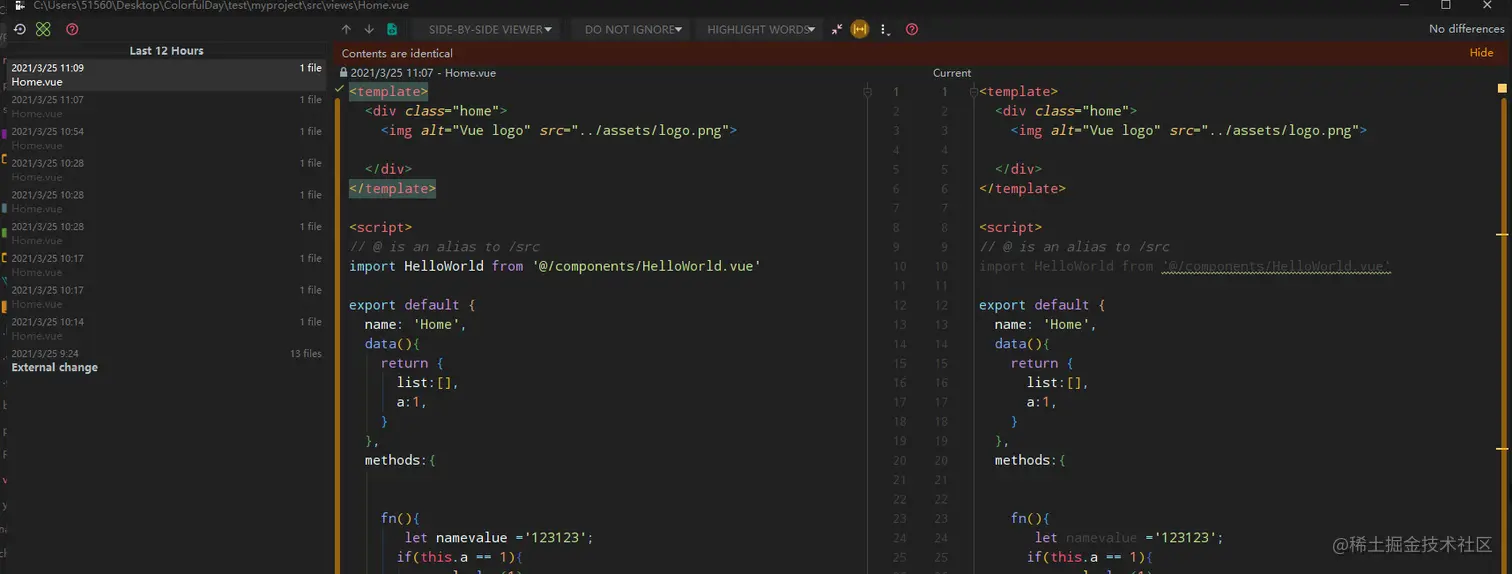Click let namevalue line in left pane
The image size is (1512, 574).
(499, 538)
